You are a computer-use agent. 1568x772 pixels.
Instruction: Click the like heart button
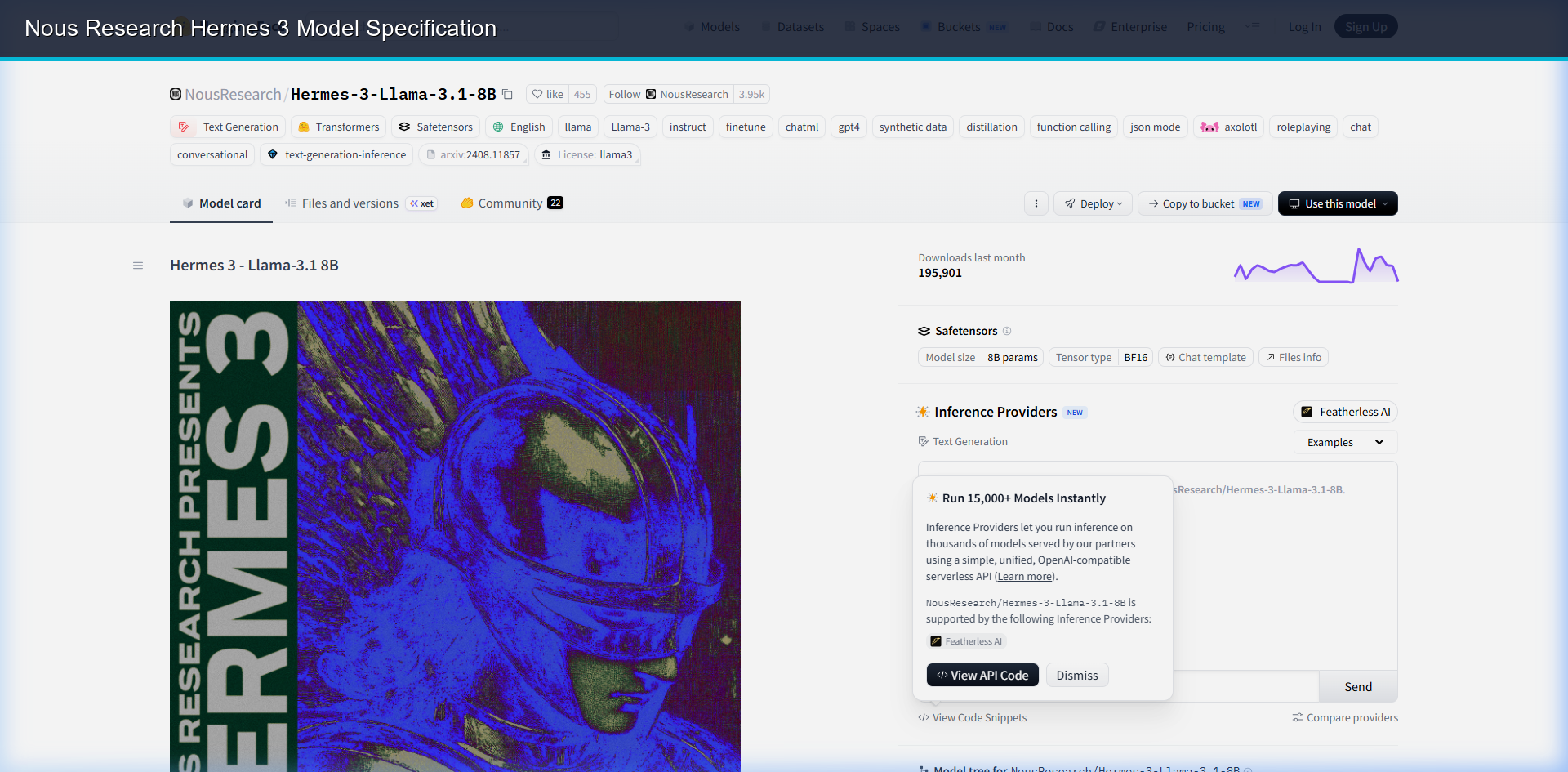click(x=547, y=94)
